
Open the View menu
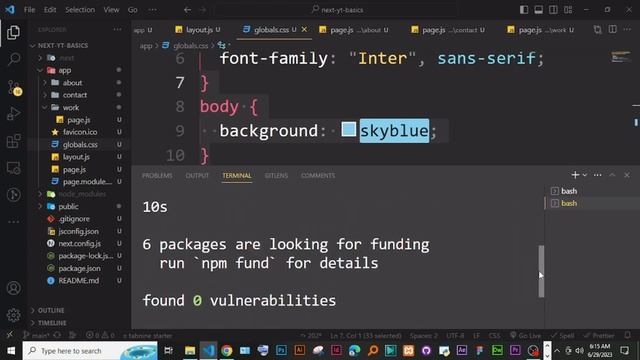coord(111,10)
